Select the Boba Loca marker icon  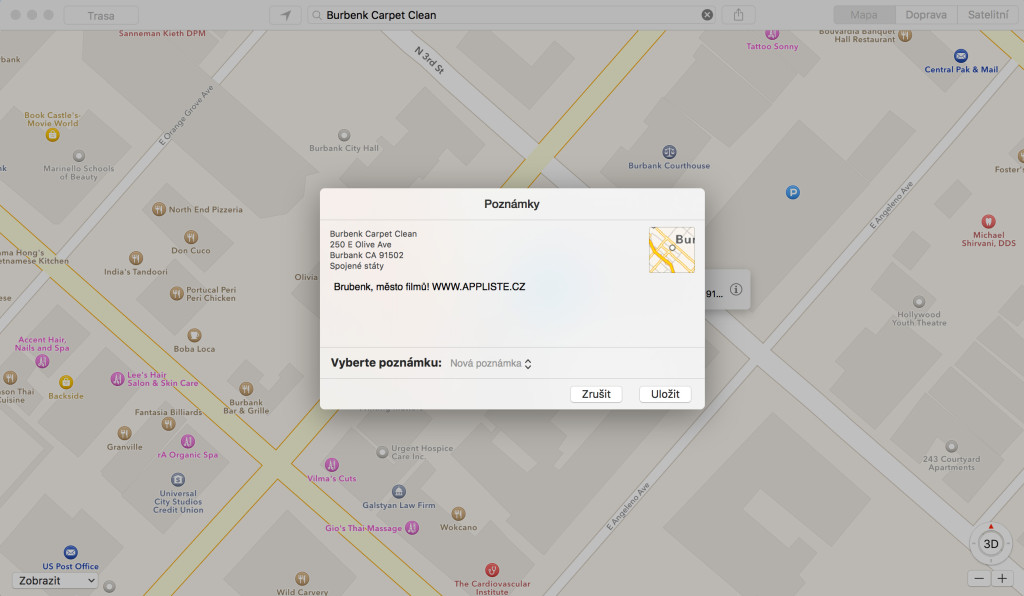click(194, 336)
